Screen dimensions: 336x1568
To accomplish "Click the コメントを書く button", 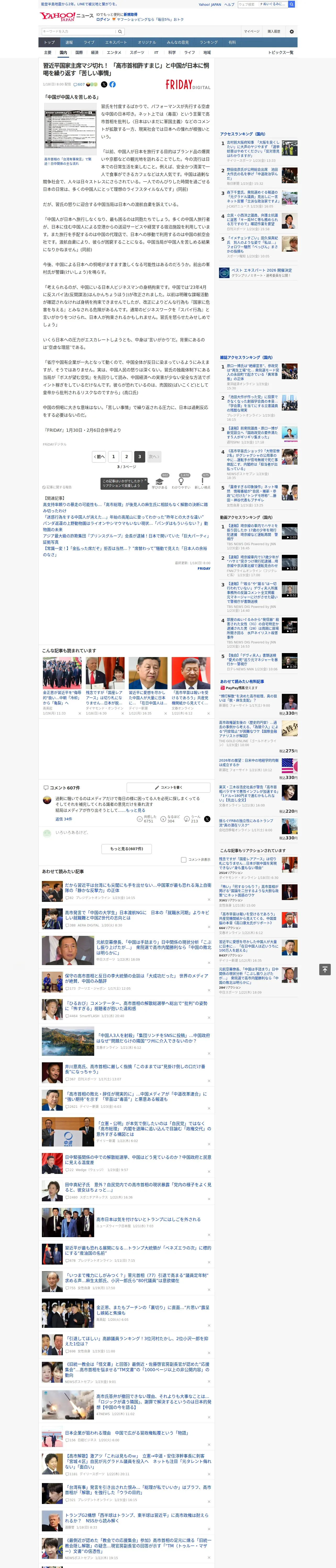I will click(168, 788).
